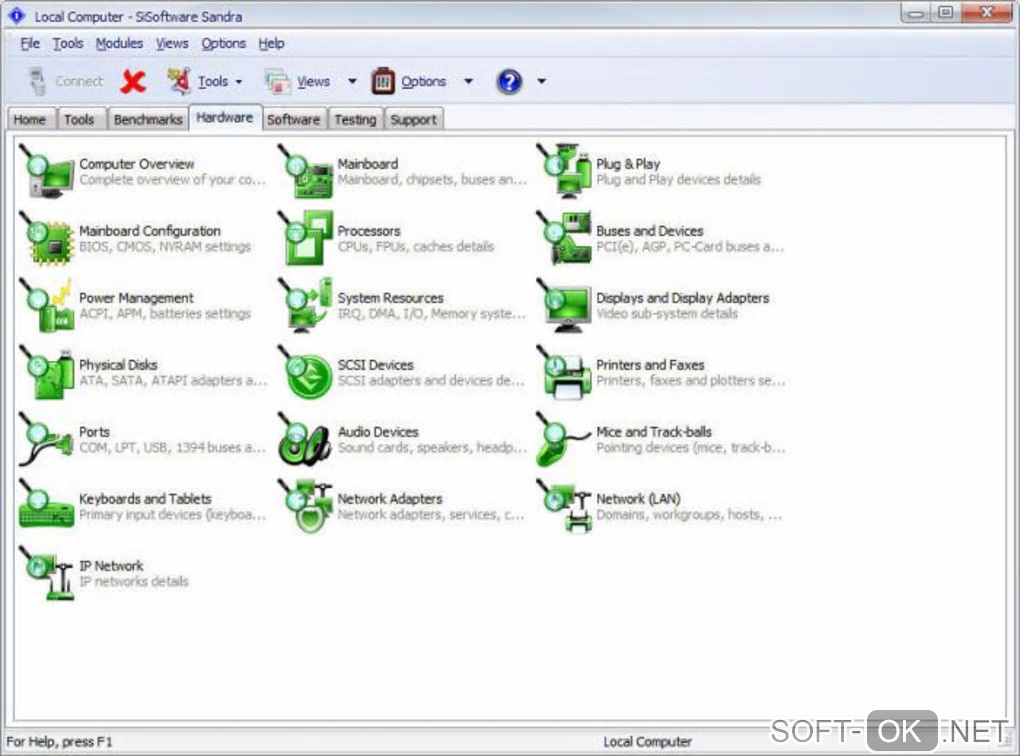Expand the Views toolbar dropdown arrow
This screenshot has height=756, width=1020.
coord(353,81)
